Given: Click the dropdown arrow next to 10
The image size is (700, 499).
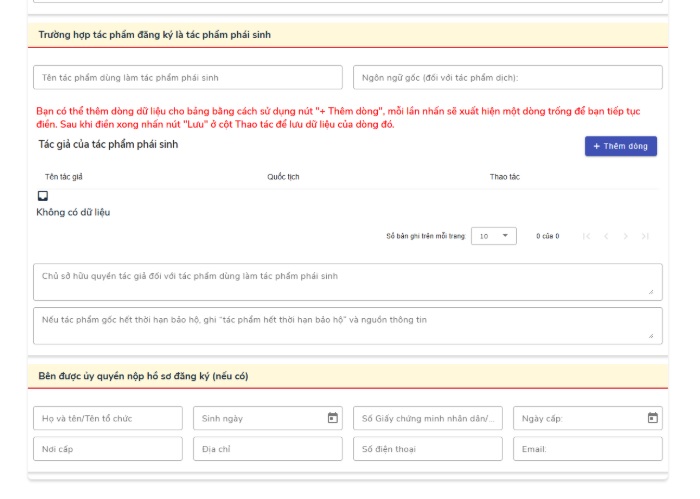Looking at the screenshot, I should point(505,236).
